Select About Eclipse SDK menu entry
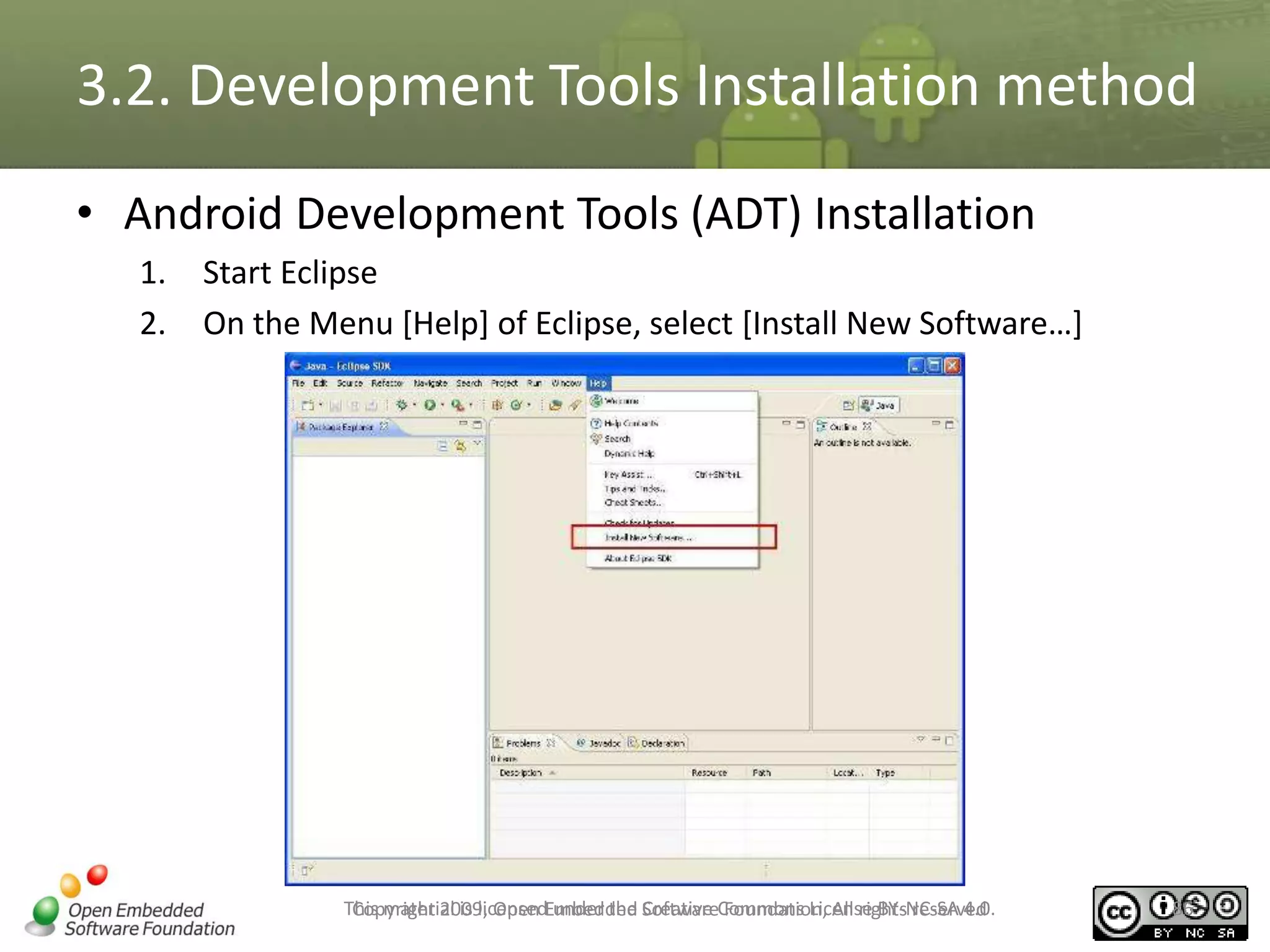The height and width of the screenshot is (952, 1270). click(673, 558)
